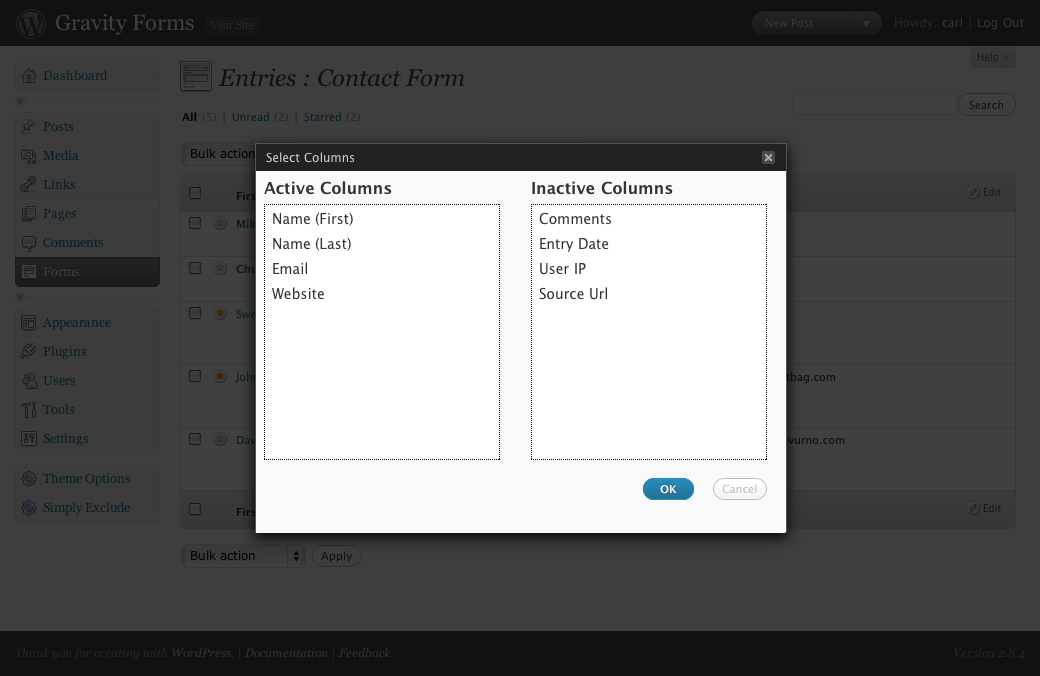Click the Media icon in sidebar
This screenshot has width=1040, height=676.
(x=29, y=155)
